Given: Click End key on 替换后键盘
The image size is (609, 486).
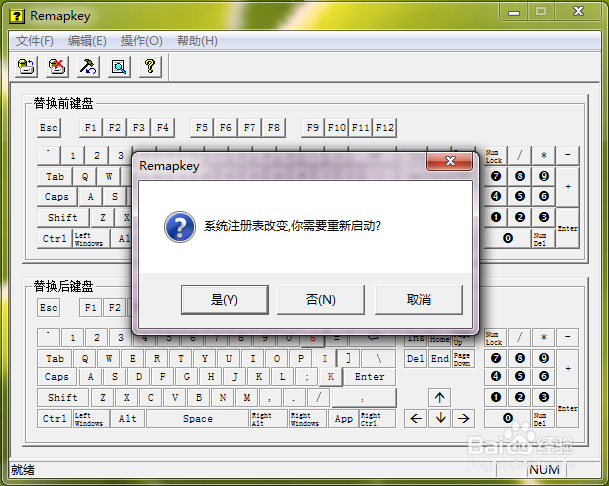Looking at the screenshot, I should pos(440,359).
